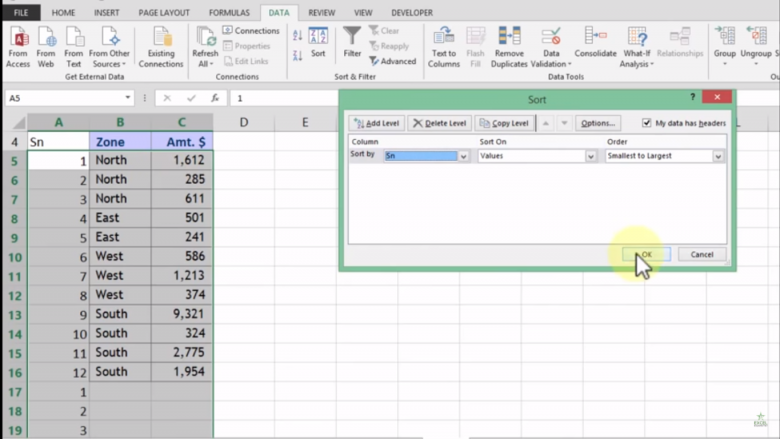Switch to the FORMULAS tab
Viewport: 780px width, 439px height.
[229, 12]
